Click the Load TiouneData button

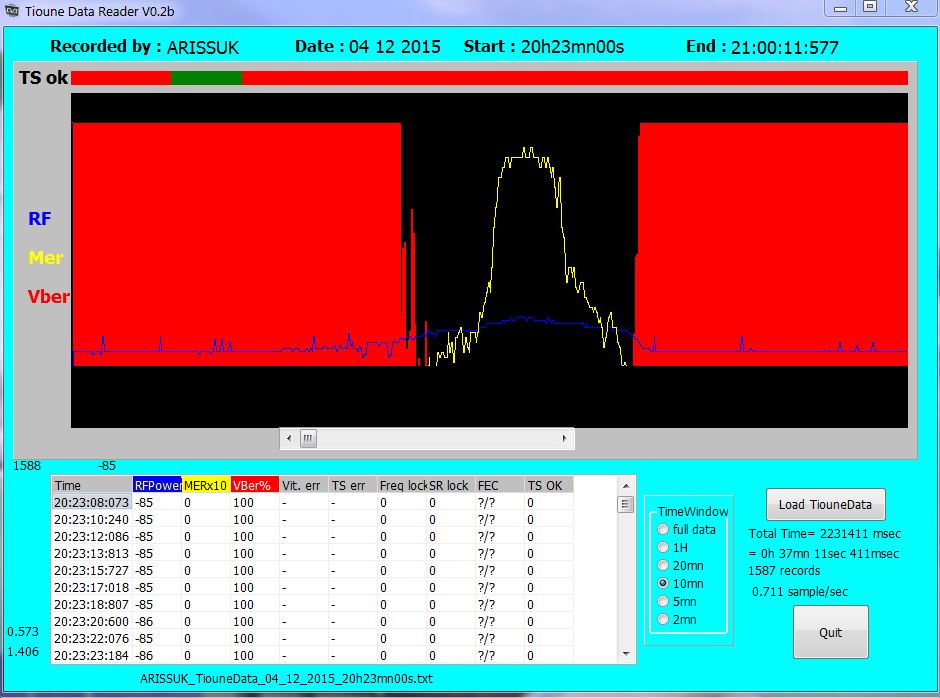tap(825, 505)
